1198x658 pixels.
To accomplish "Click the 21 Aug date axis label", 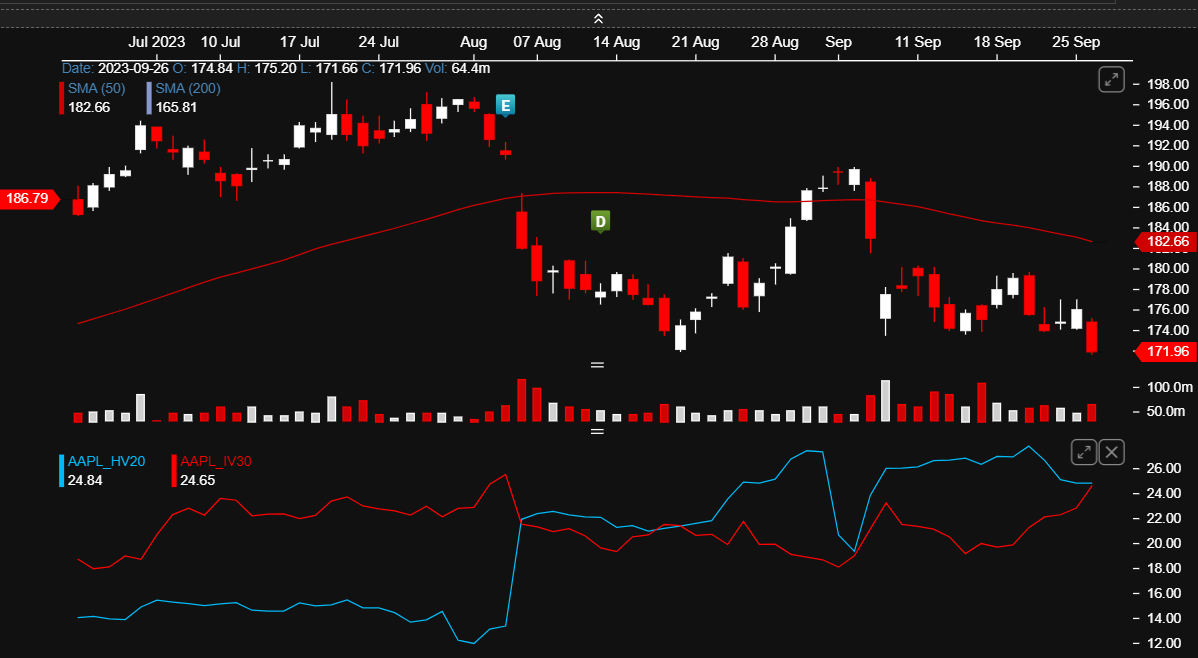I will [x=695, y=42].
